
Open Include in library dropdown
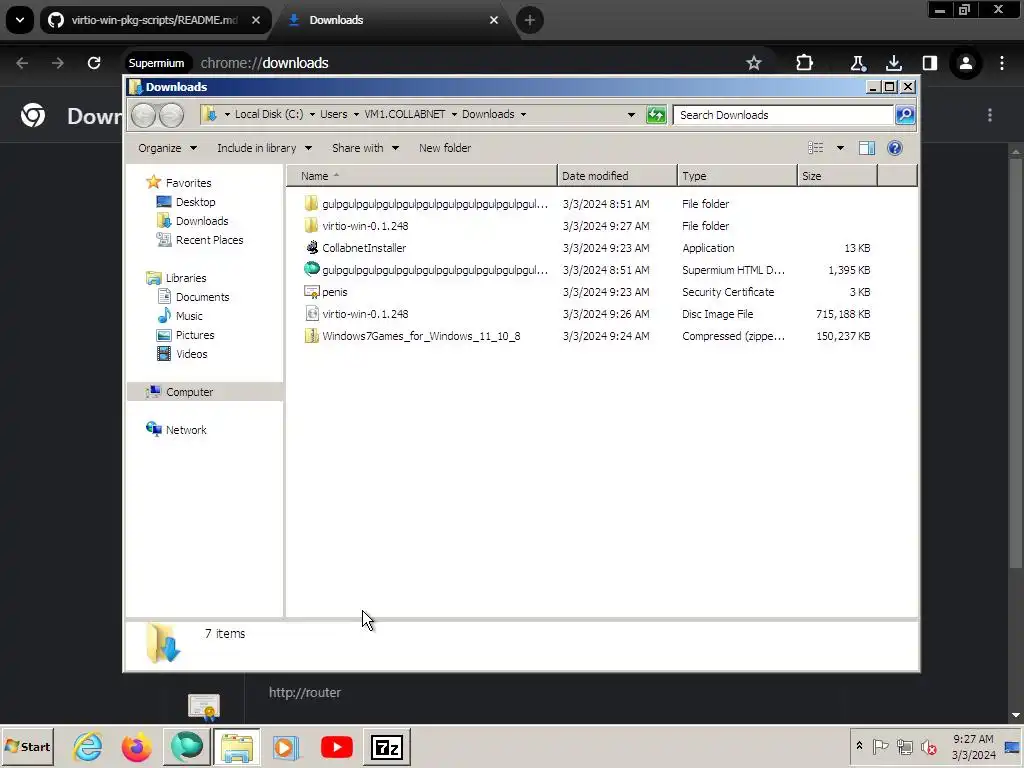pyautogui.click(x=264, y=148)
